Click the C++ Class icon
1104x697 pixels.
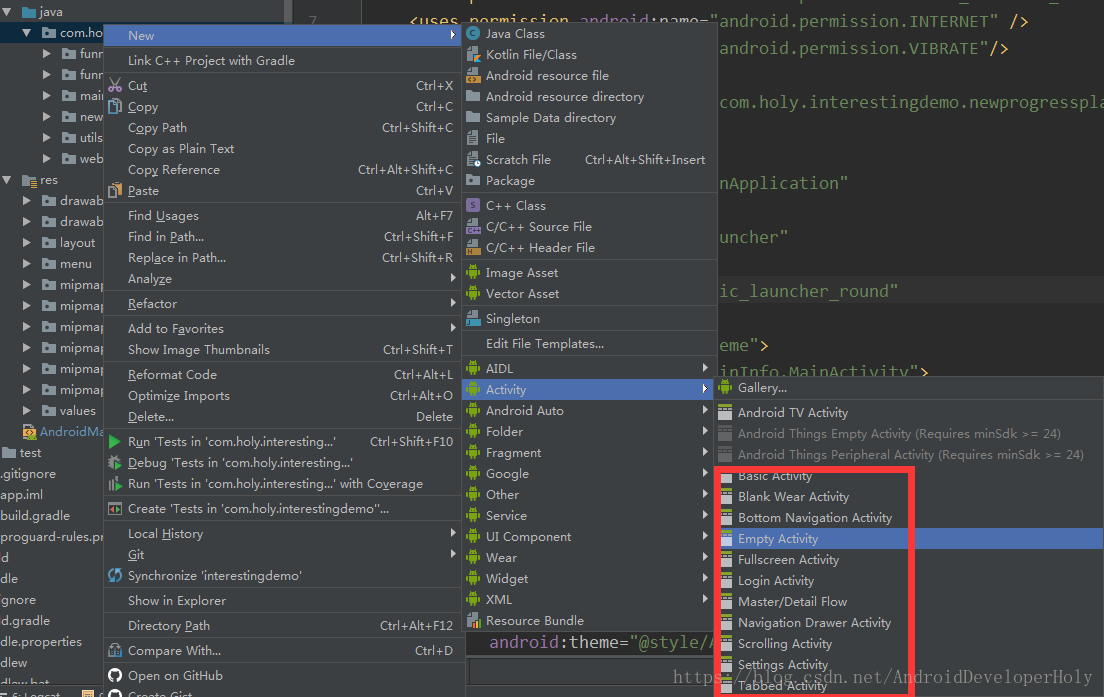pos(473,206)
